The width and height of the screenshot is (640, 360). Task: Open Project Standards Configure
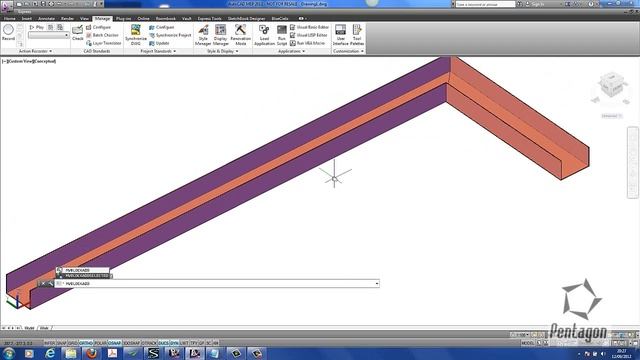click(x=162, y=27)
